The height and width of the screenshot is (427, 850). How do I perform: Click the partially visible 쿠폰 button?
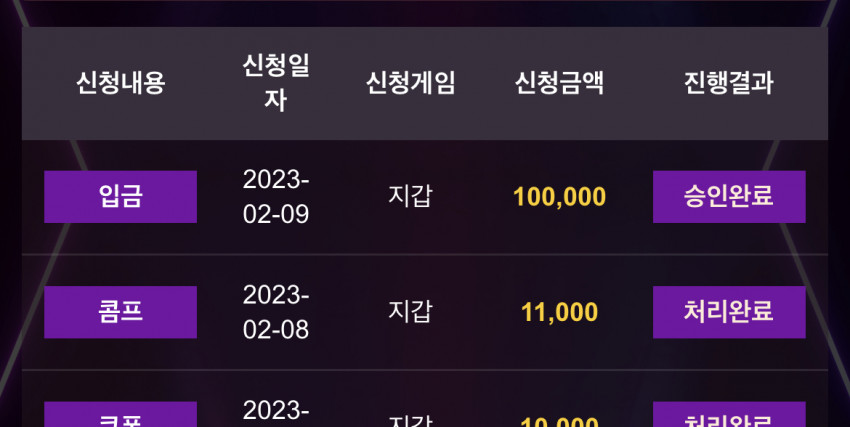tap(120, 415)
